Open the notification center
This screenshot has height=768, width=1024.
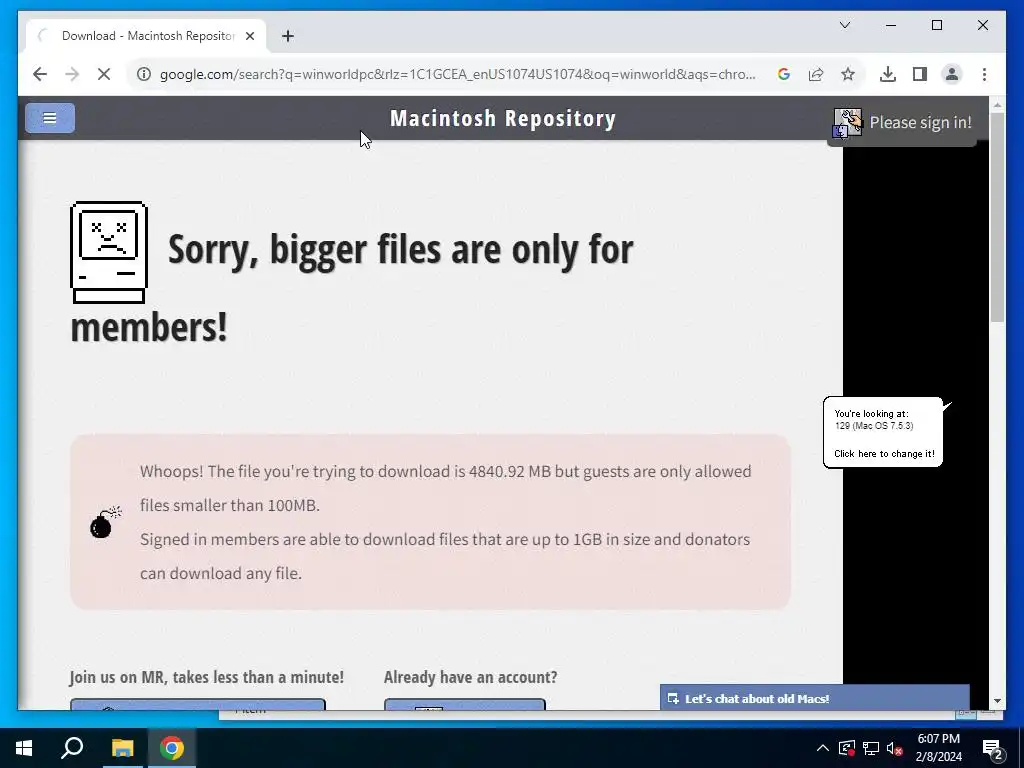point(993,748)
